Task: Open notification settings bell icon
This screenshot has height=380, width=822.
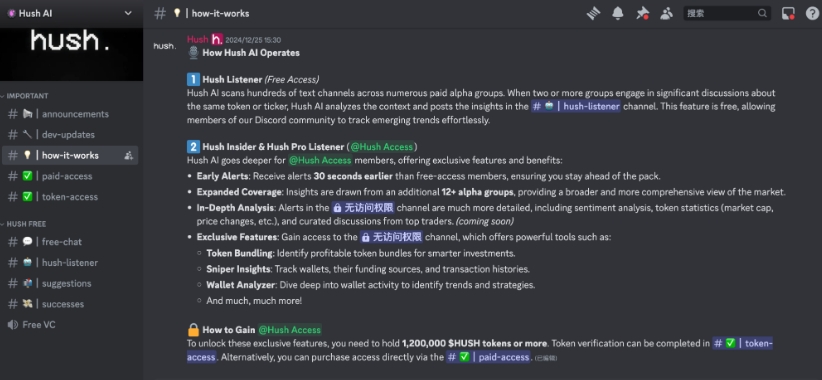Action: 618,14
